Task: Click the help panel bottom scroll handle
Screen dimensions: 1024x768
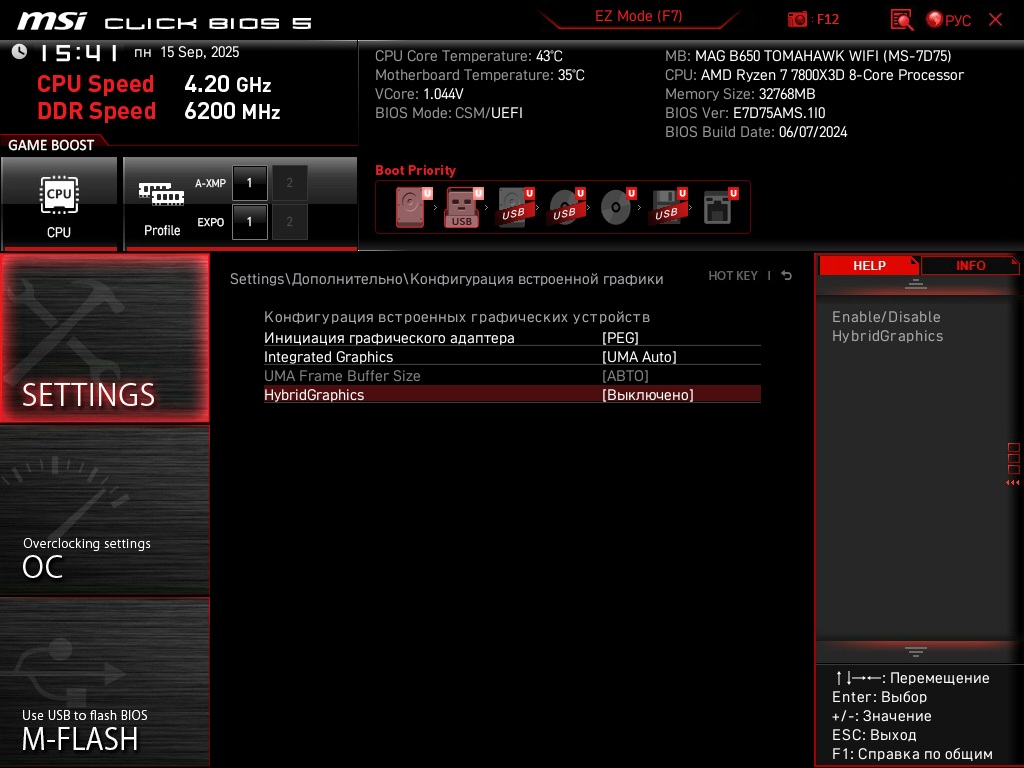Action: tap(916, 652)
